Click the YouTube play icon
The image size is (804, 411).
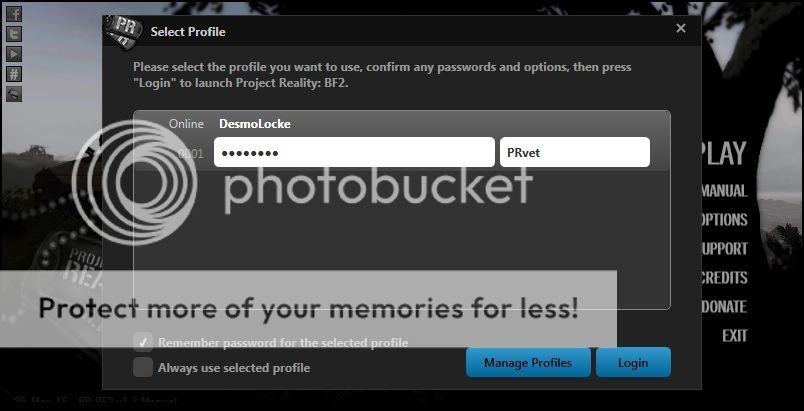[x=14, y=54]
